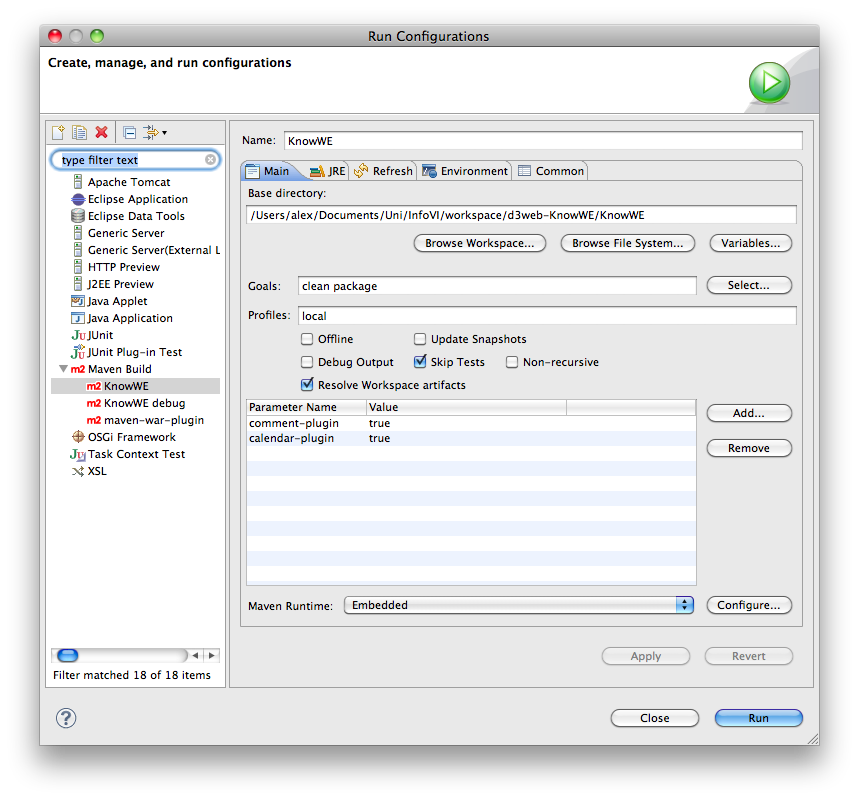The image size is (859, 800).
Task: Click the Profiles field containing local
Action: 547,316
